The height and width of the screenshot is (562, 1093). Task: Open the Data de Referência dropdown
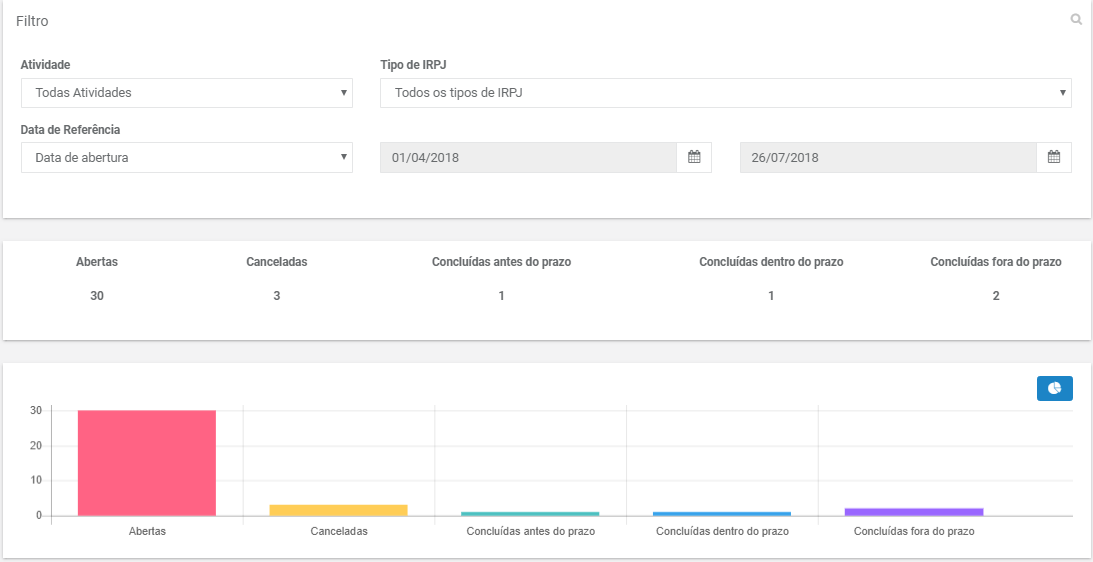[187, 158]
